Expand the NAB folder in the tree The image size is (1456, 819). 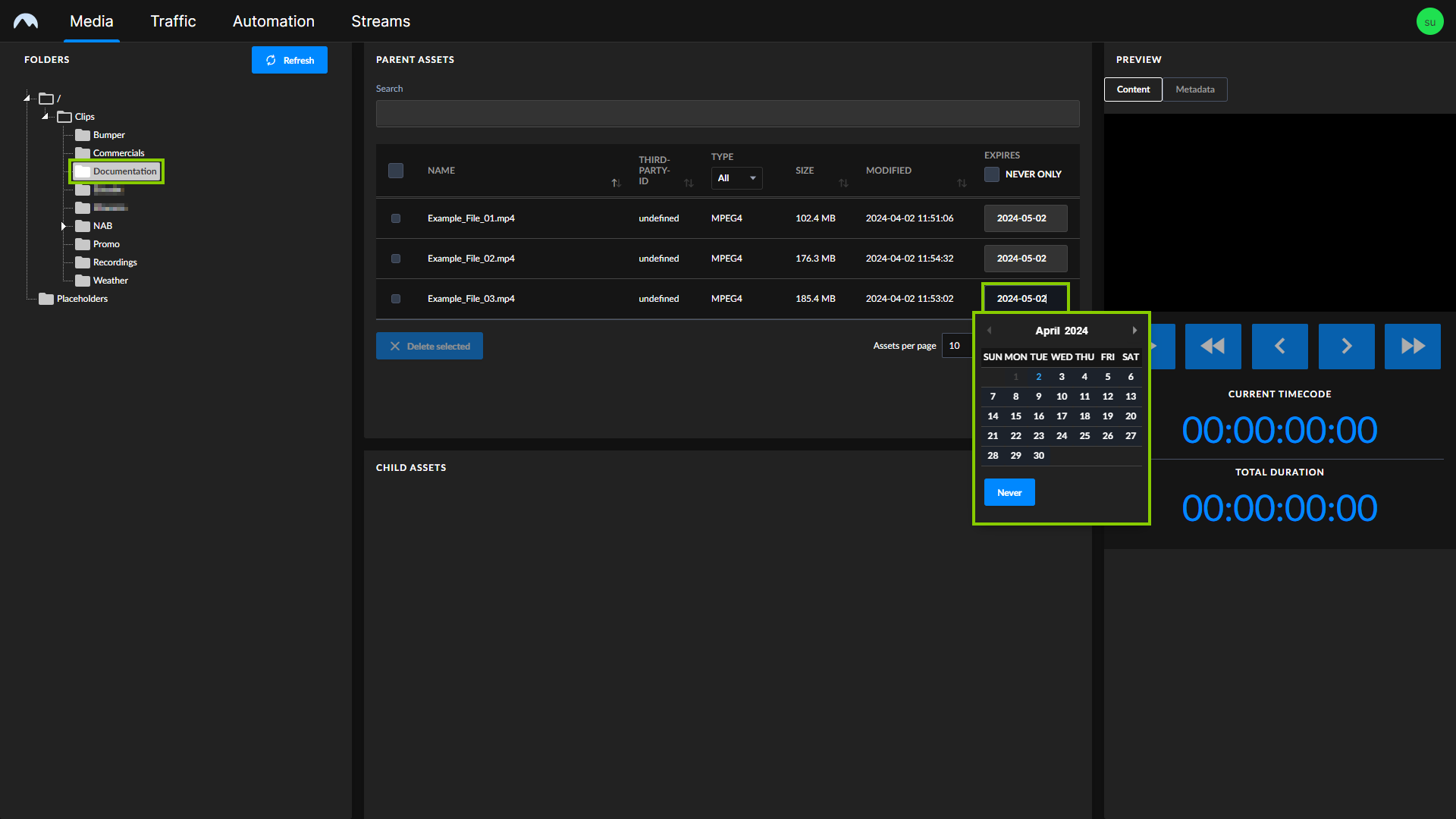pyautogui.click(x=64, y=225)
